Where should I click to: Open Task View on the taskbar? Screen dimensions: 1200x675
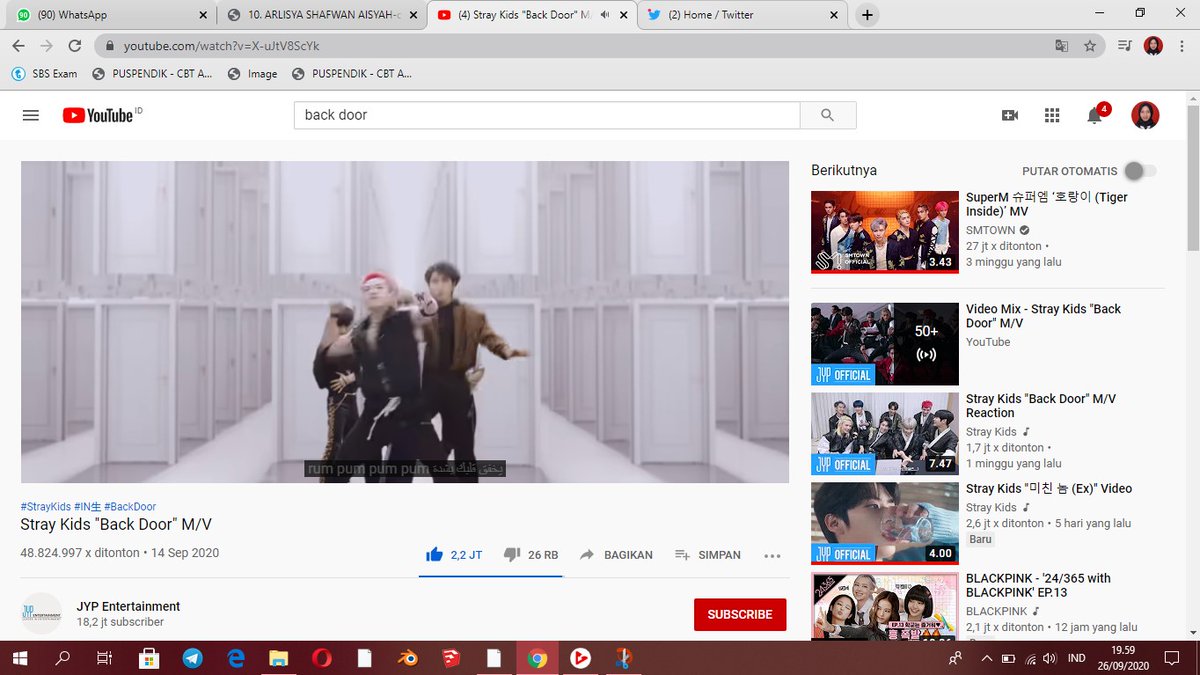click(104, 658)
